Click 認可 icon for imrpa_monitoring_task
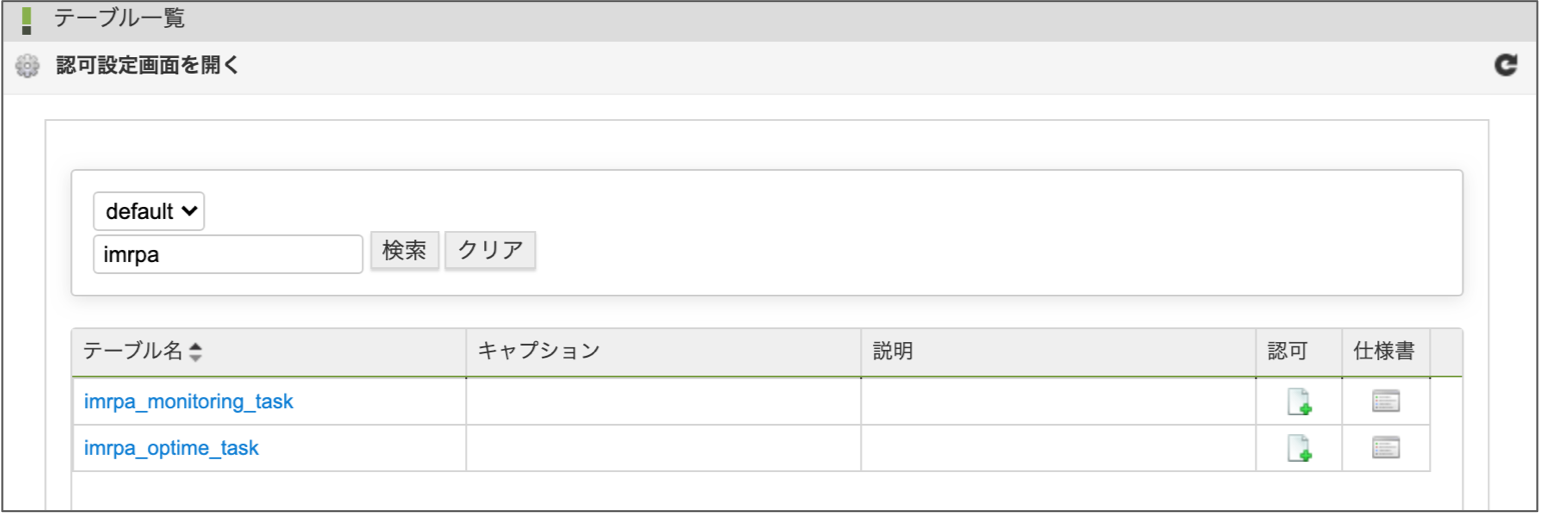This screenshot has height=518, width=1543. pyautogui.click(x=1299, y=402)
